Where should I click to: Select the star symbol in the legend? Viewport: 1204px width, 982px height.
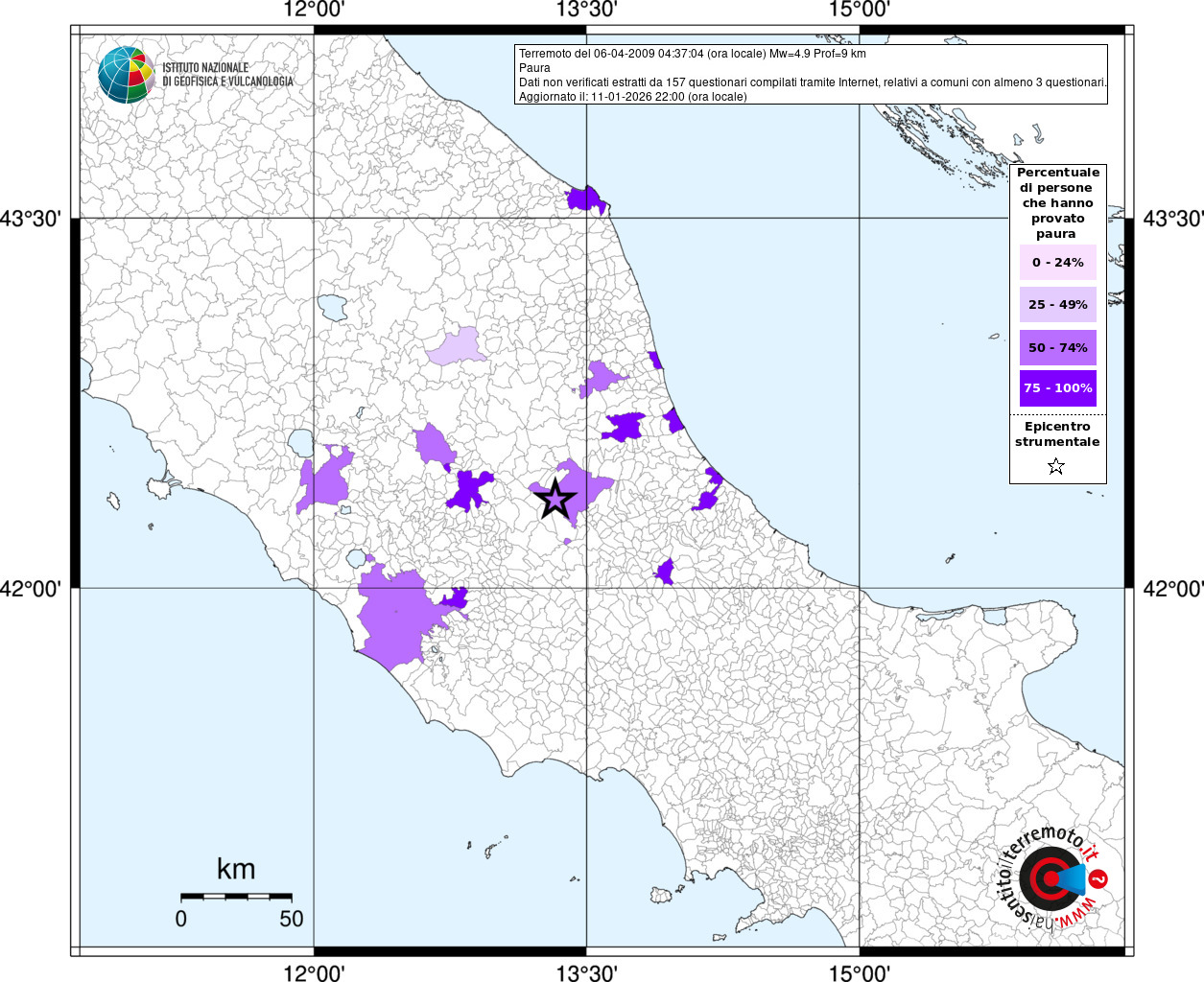pos(1056,467)
